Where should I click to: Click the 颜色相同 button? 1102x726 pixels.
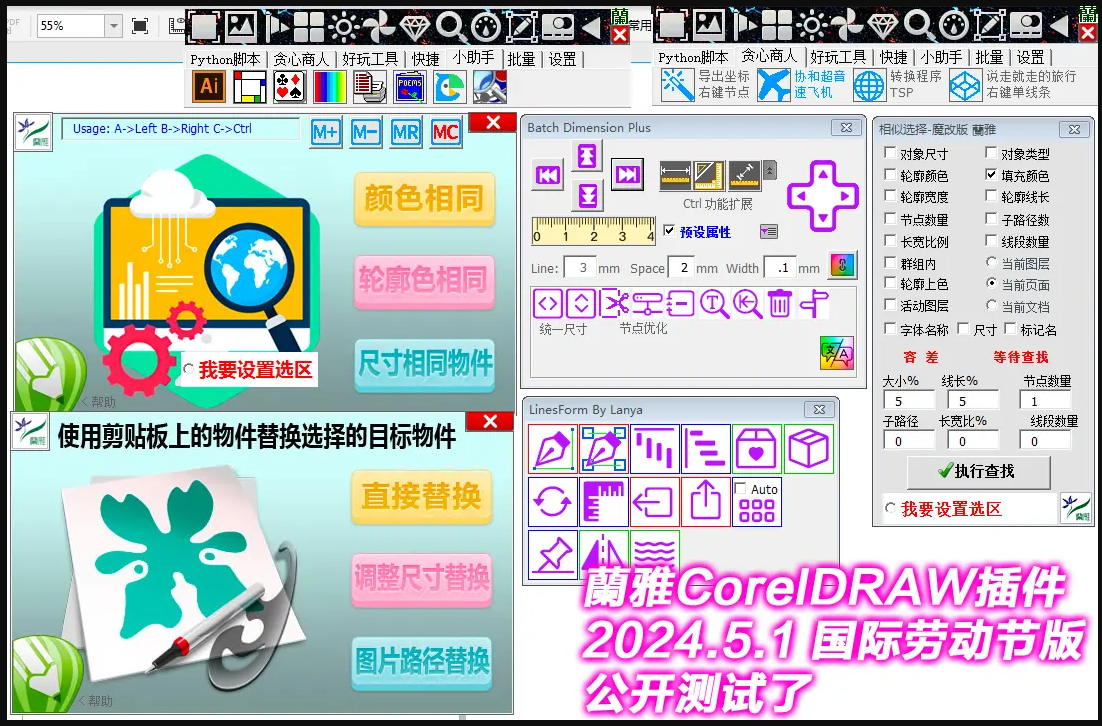tap(424, 199)
